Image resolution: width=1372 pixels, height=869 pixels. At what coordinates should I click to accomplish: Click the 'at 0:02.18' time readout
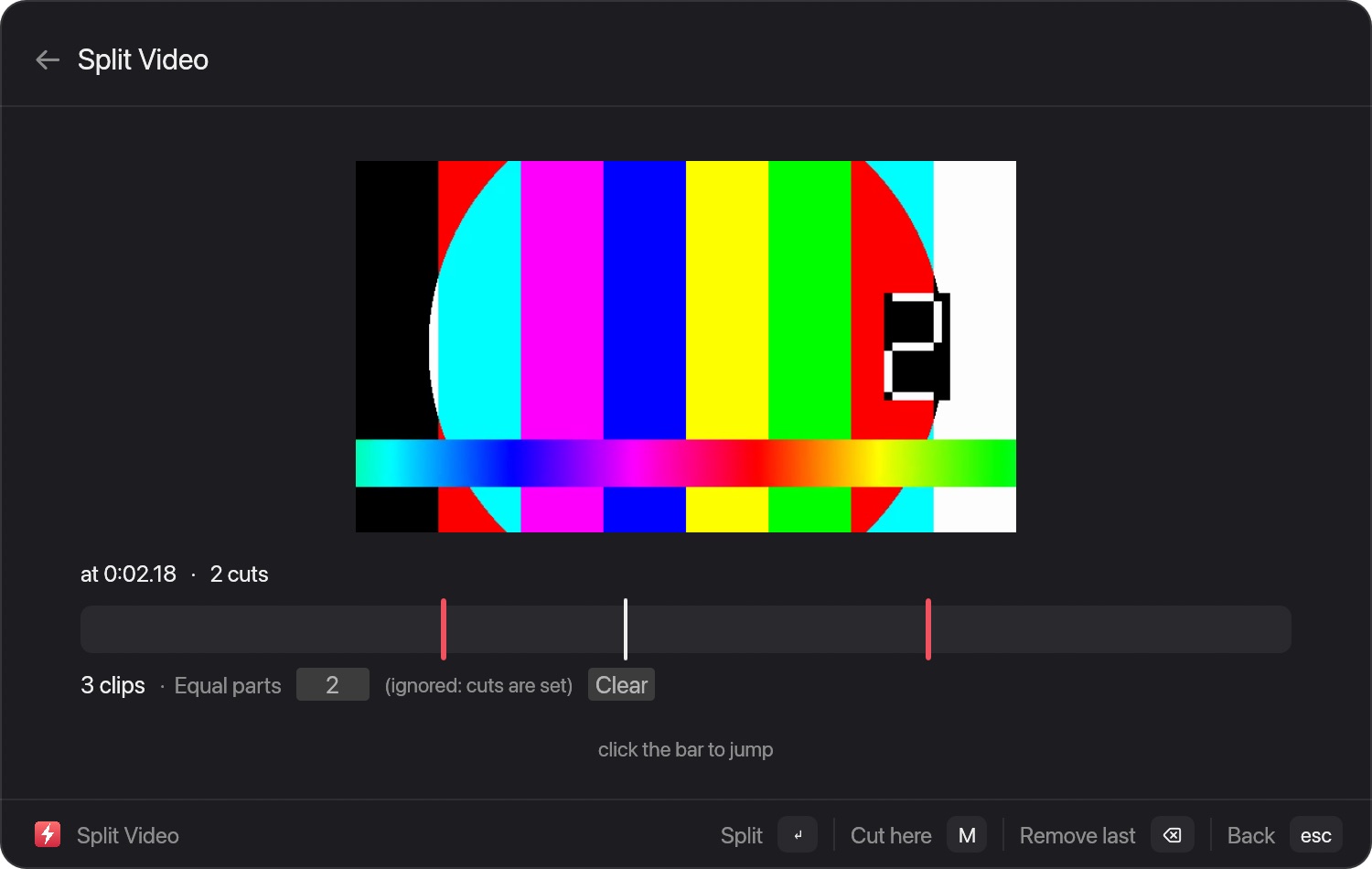(x=128, y=574)
